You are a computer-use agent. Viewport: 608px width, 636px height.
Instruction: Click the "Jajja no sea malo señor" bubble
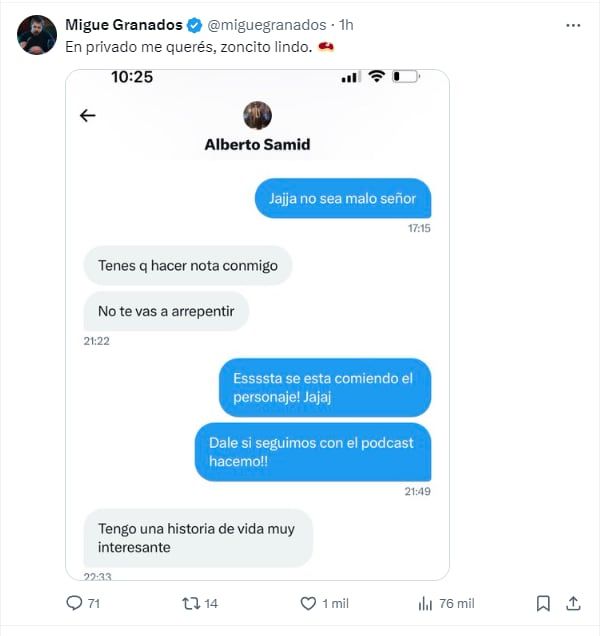[342, 198]
